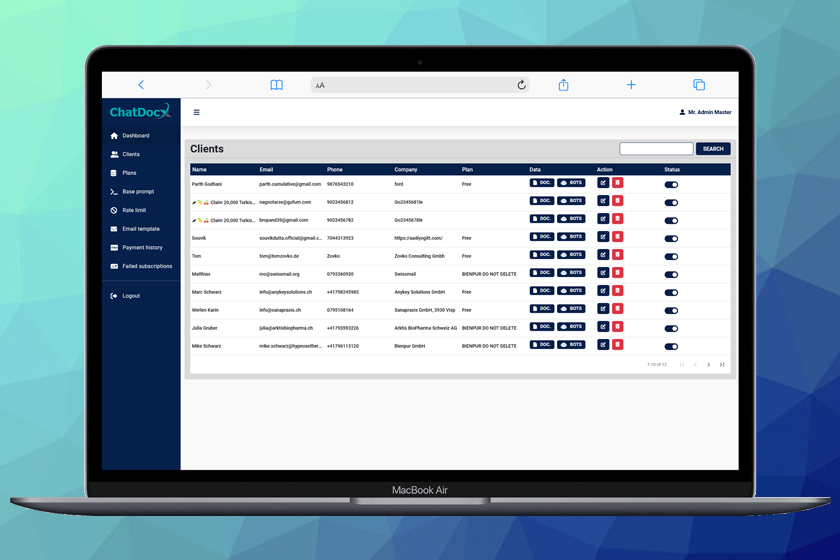Open Safari bookmarks book icon
Screen dimensions: 840x560
[277, 85]
